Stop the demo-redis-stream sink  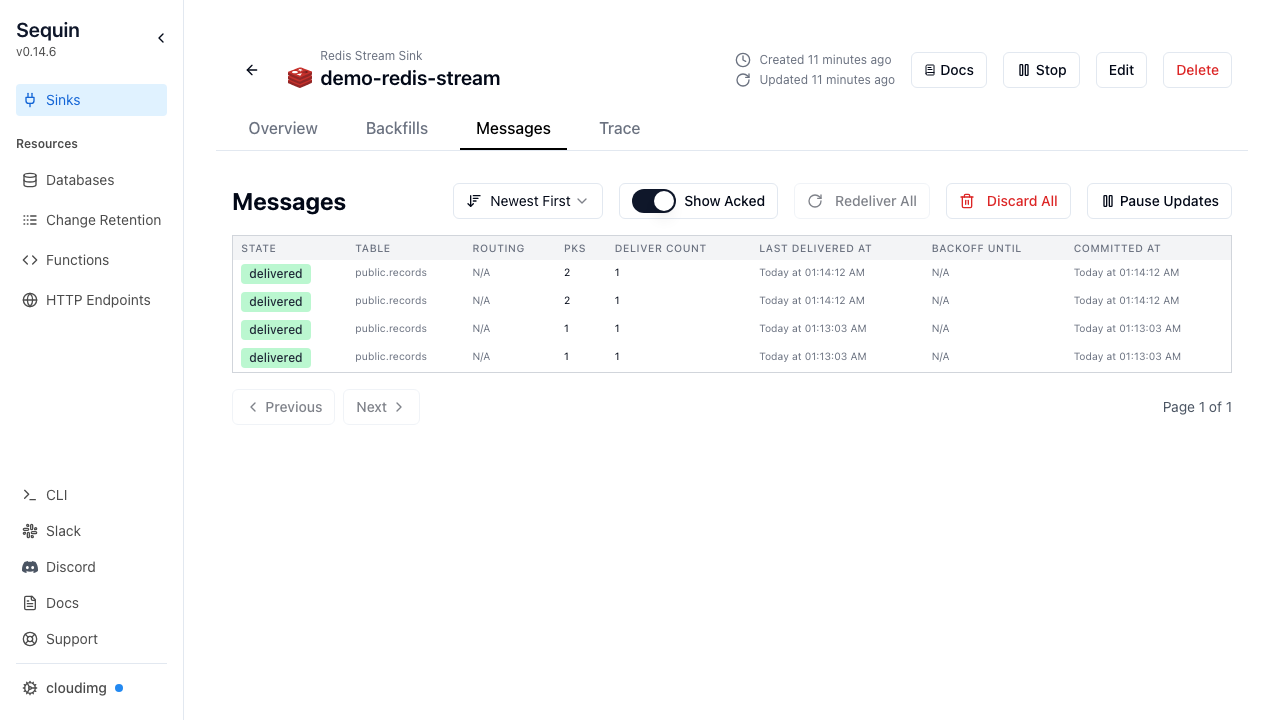pos(1041,70)
